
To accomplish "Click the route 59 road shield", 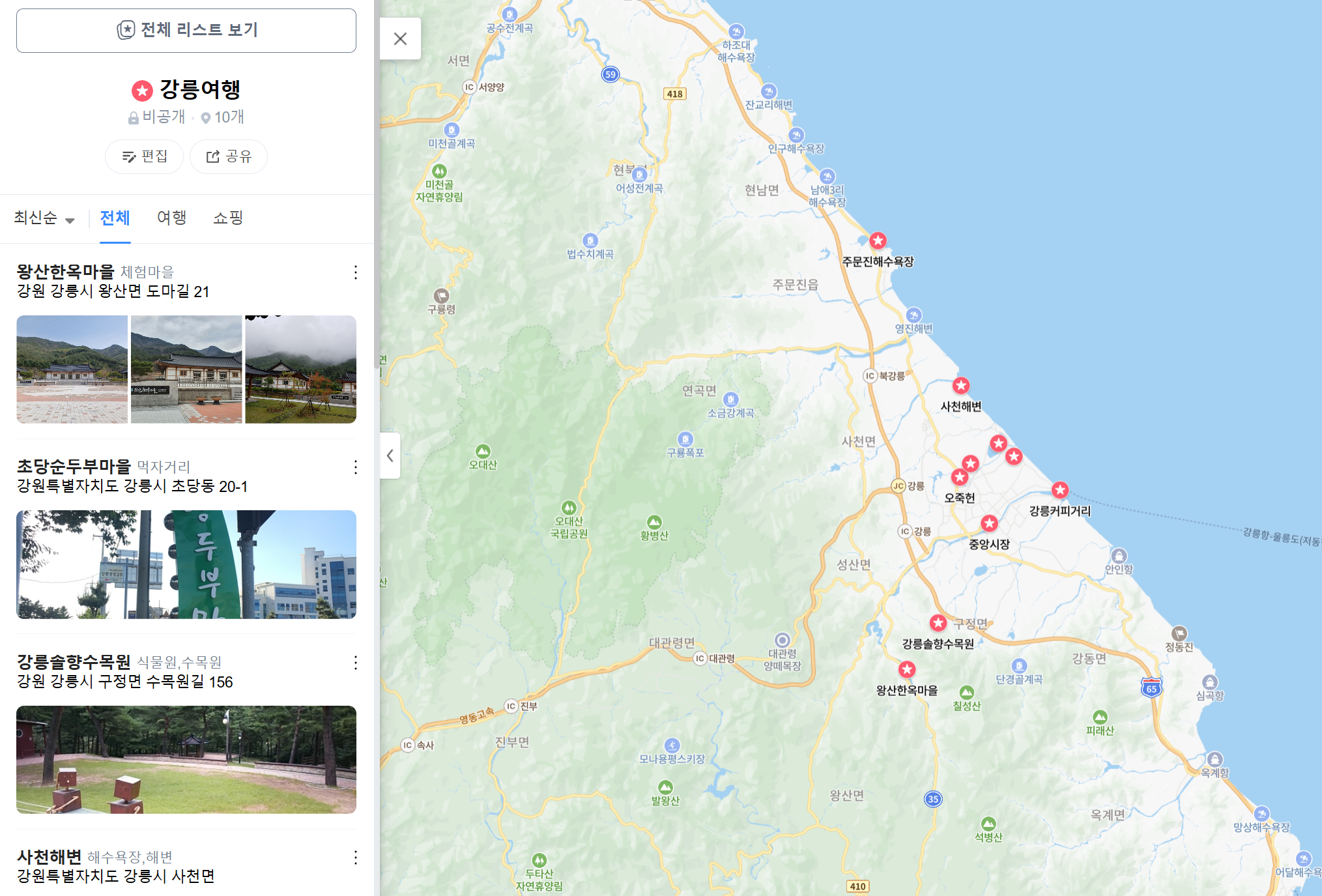I will 611,74.
